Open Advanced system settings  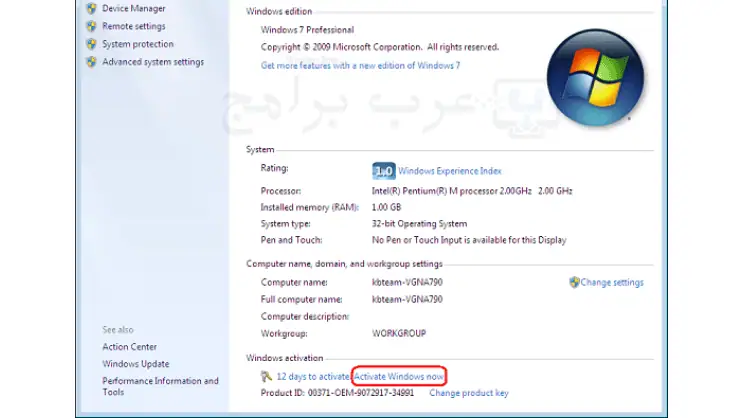coord(153,62)
